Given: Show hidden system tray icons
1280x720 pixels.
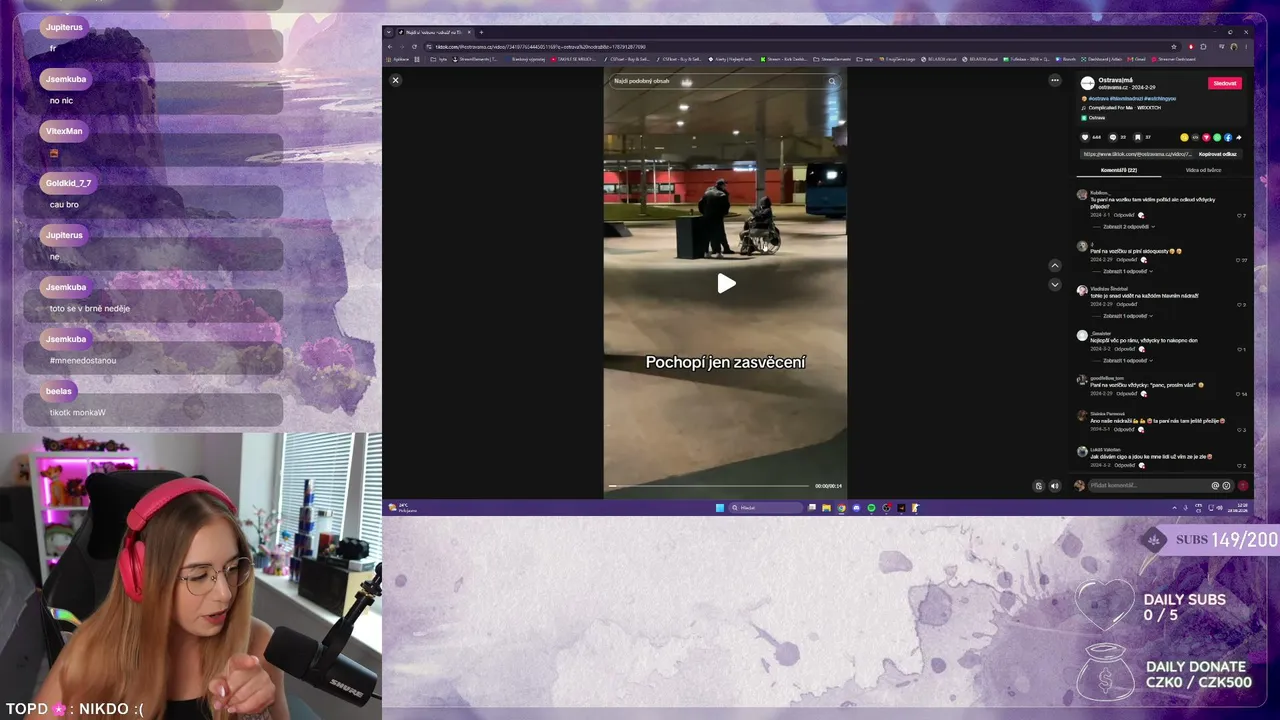Looking at the screenshot, I should (1174, 508).
